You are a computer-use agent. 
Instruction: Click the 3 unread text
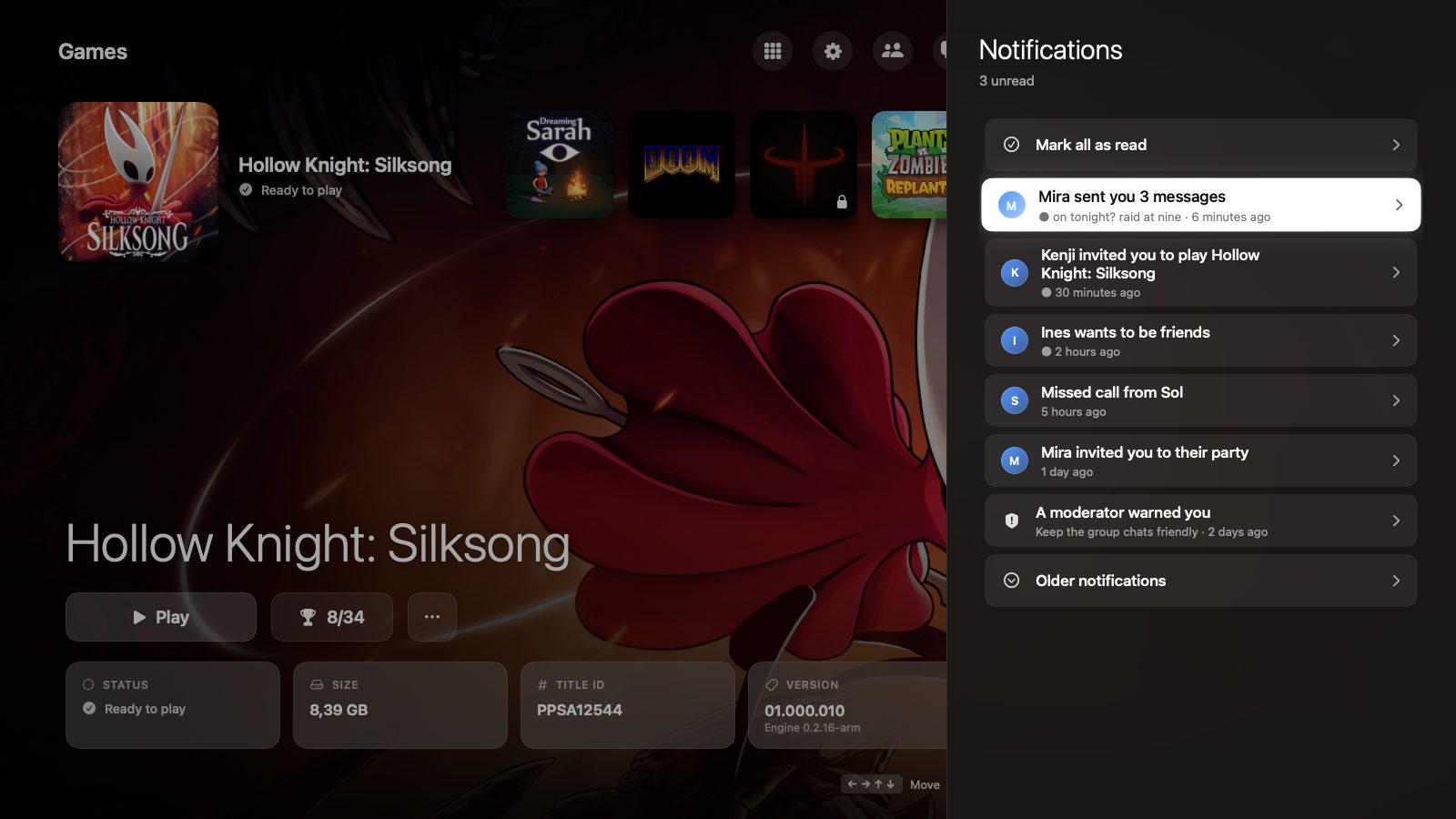pos(1006,81)
